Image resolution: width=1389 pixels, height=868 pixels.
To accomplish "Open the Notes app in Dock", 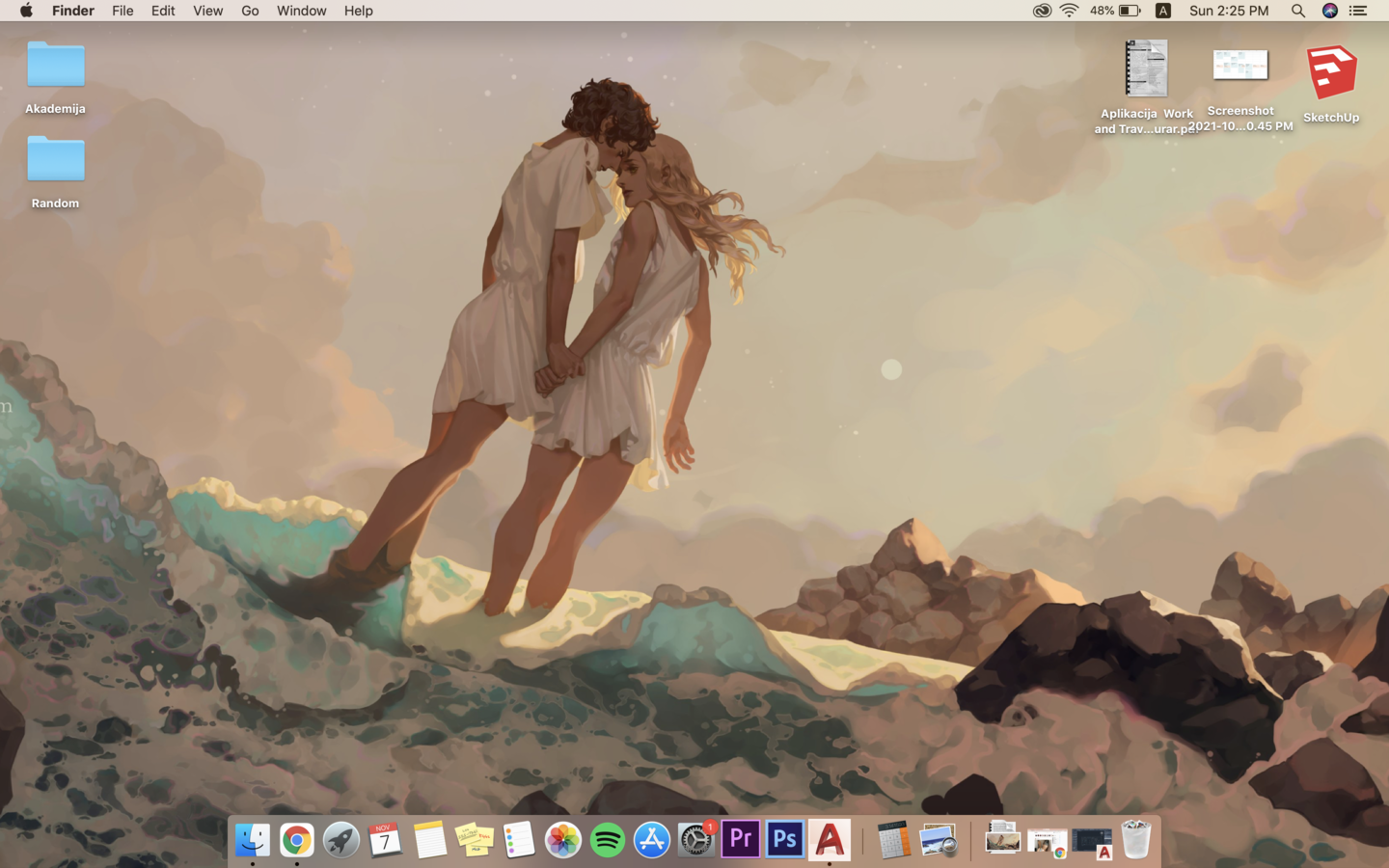I will coord(430,840).
